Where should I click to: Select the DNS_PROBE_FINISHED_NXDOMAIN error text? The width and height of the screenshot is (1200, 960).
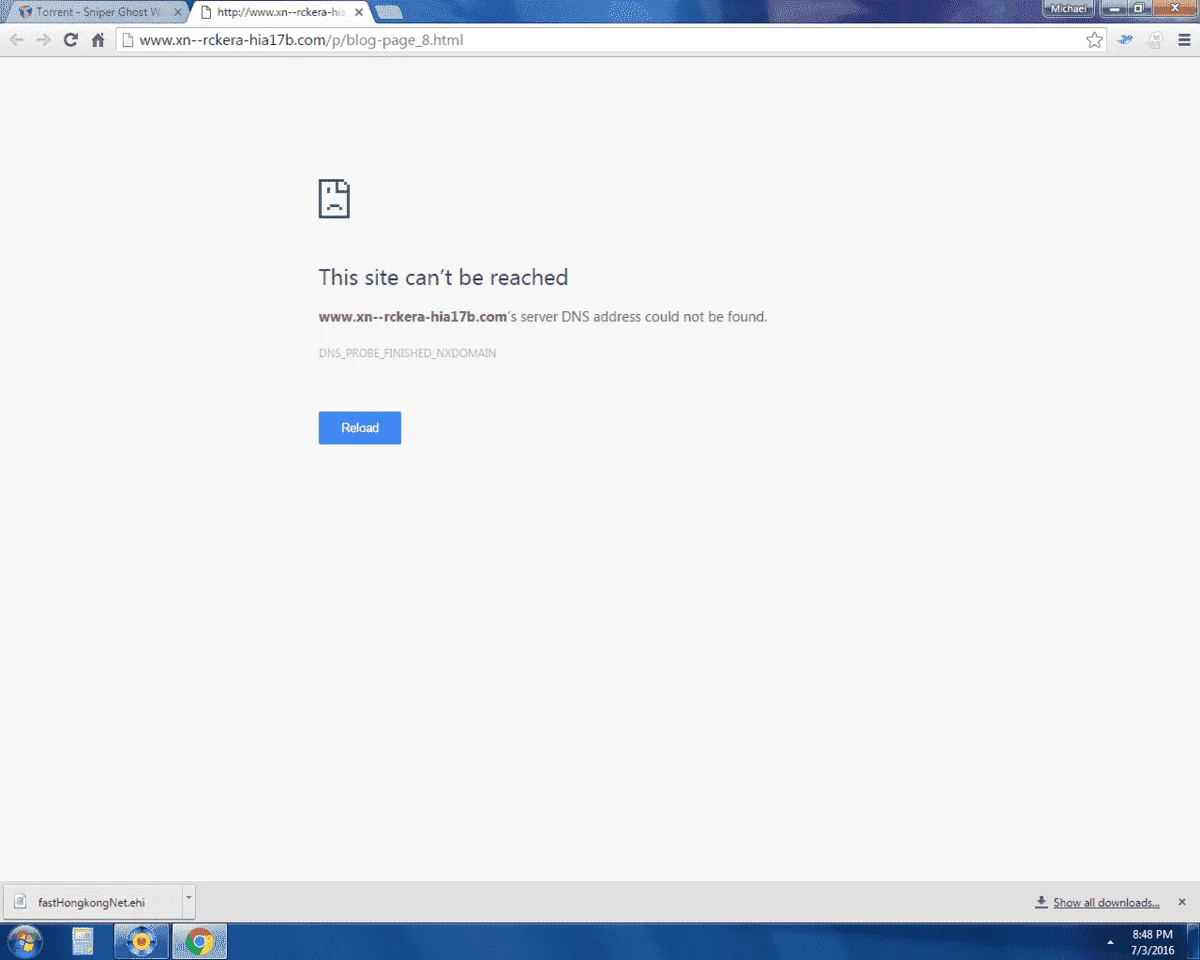click(408, 353)
